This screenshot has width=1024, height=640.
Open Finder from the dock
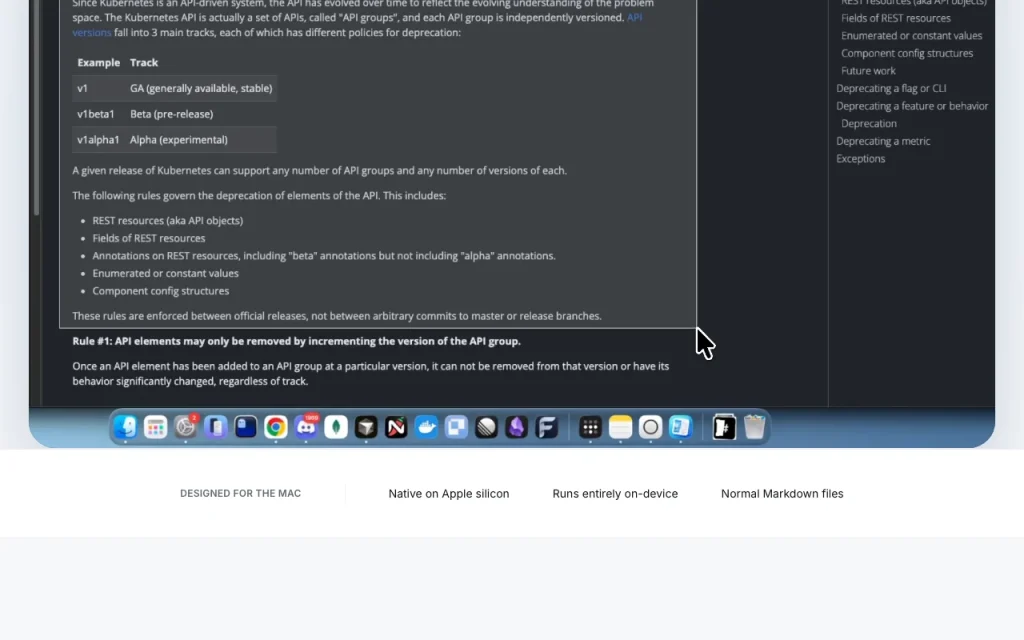coord(125,427)
